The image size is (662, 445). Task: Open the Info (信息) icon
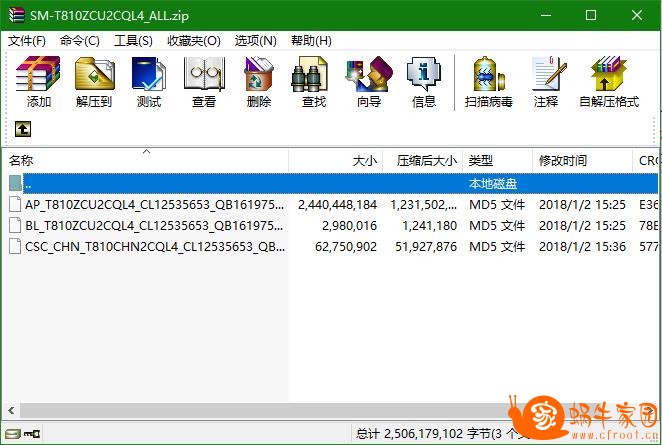point(423,74)
